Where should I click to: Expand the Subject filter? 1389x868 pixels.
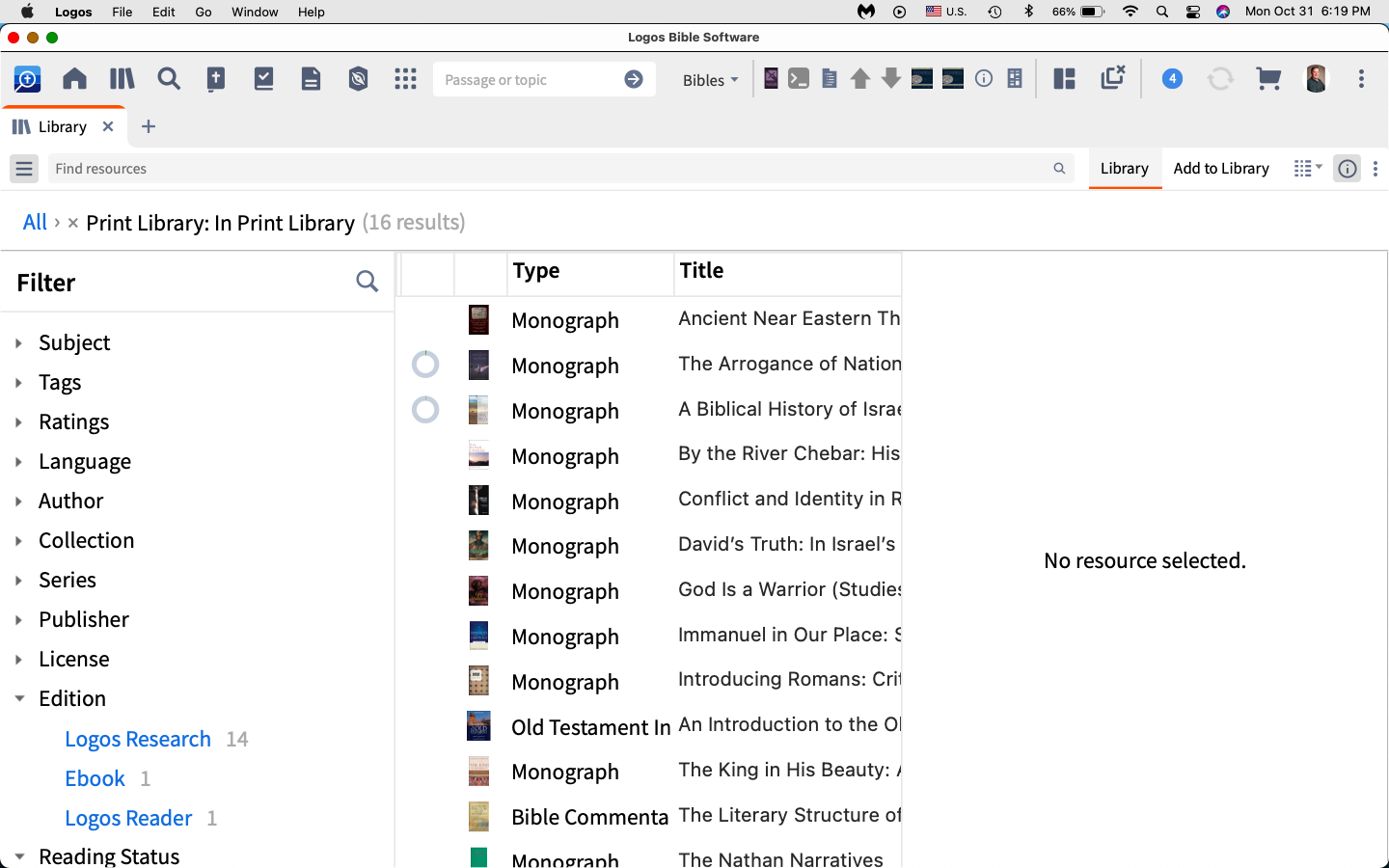(18, 343)
